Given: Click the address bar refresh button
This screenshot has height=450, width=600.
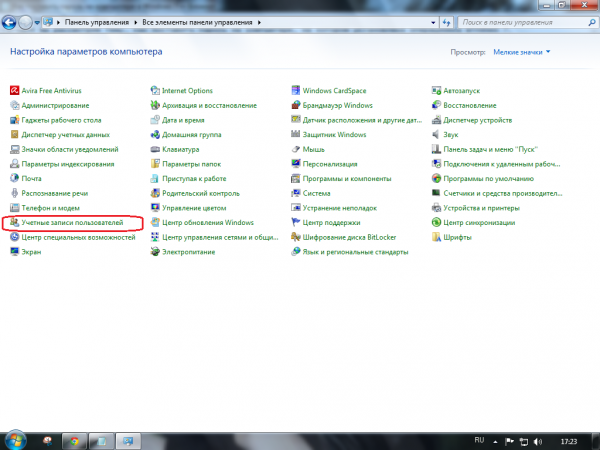Looking at the screenshot, I should pos(446,23).
